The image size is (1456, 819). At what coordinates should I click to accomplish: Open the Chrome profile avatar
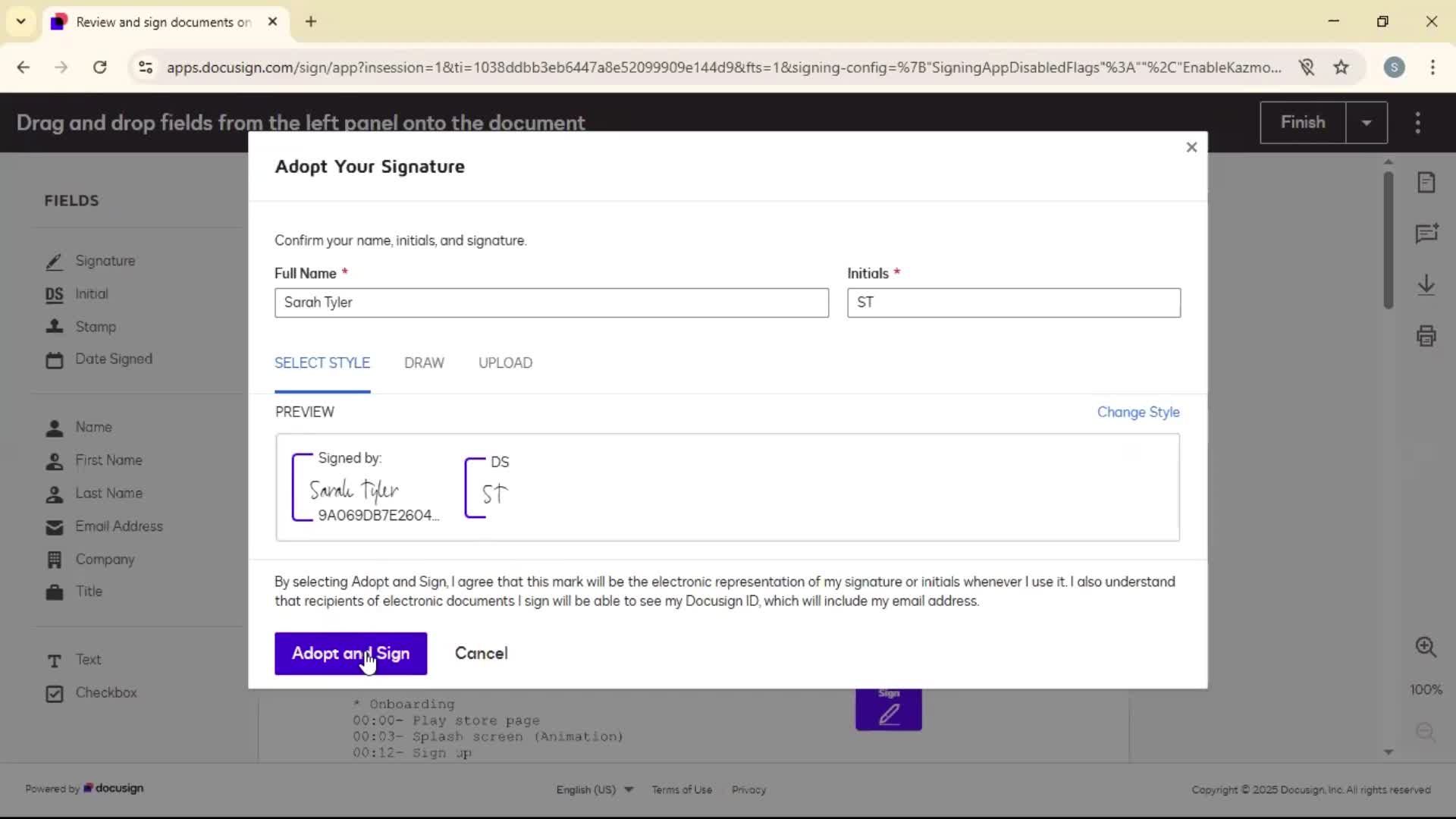[x=1394, y=67]
